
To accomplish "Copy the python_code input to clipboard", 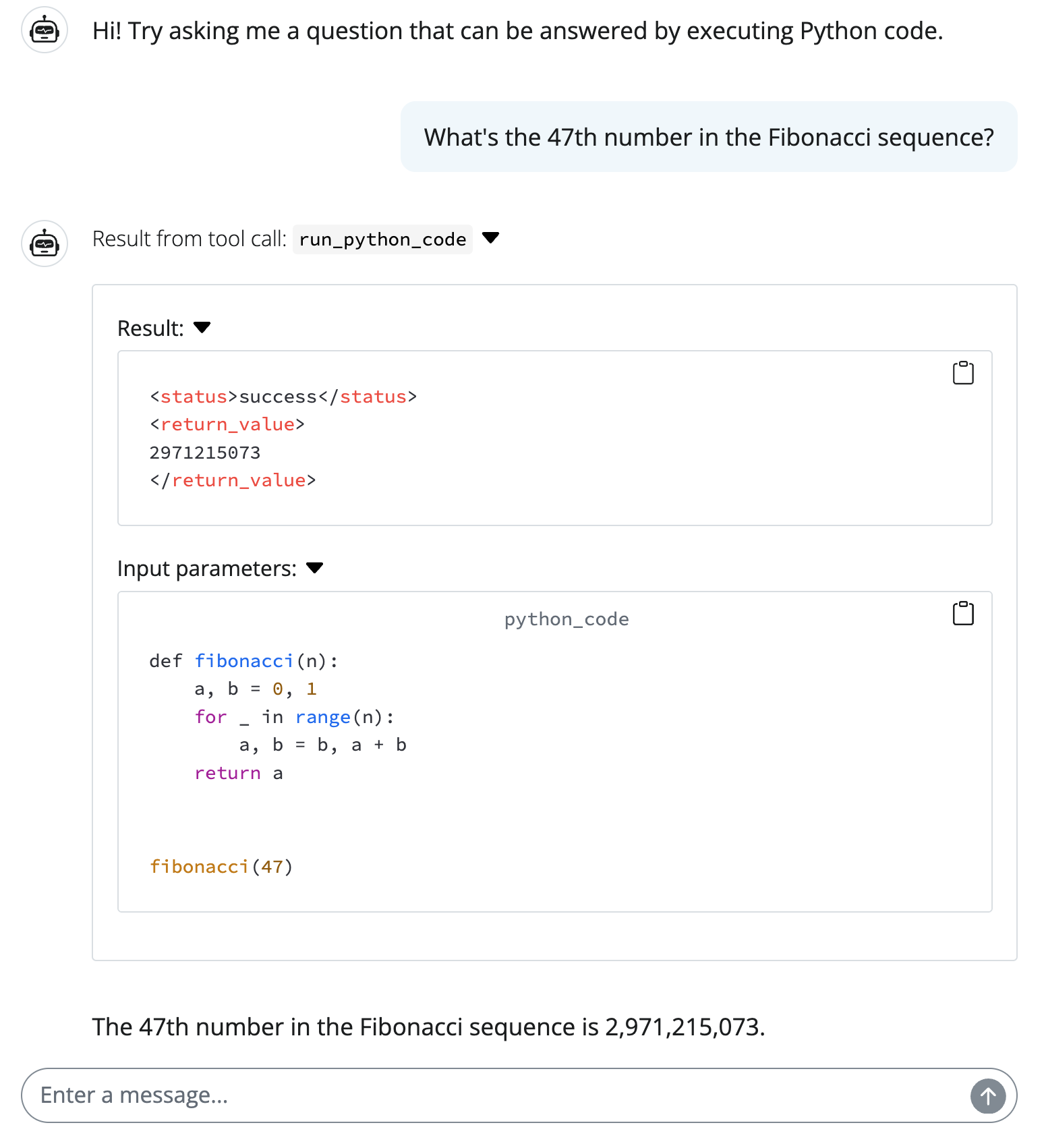I will [x=963, y=613].
